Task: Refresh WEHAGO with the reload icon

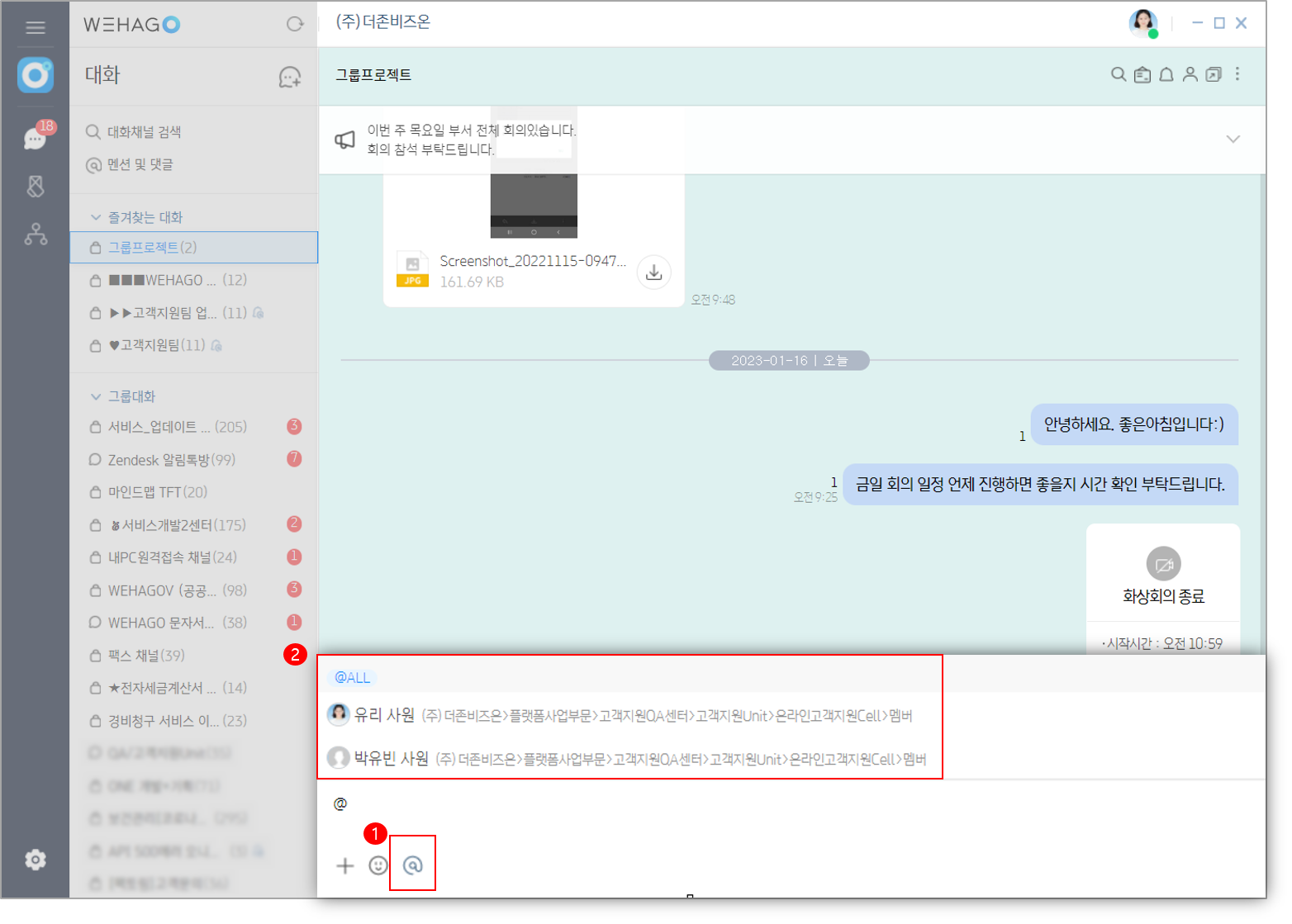Action: [x=295, y=24]
